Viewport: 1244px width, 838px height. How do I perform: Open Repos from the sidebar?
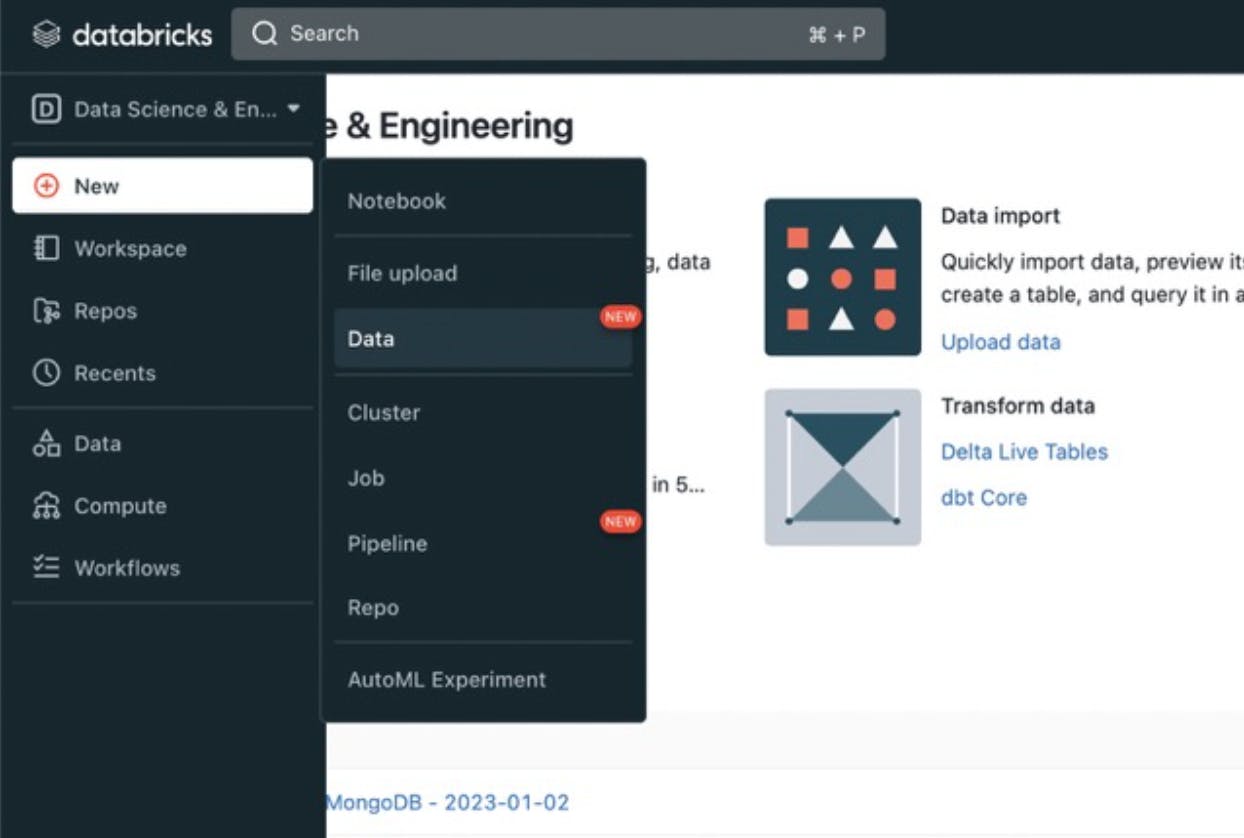point(48,310)
